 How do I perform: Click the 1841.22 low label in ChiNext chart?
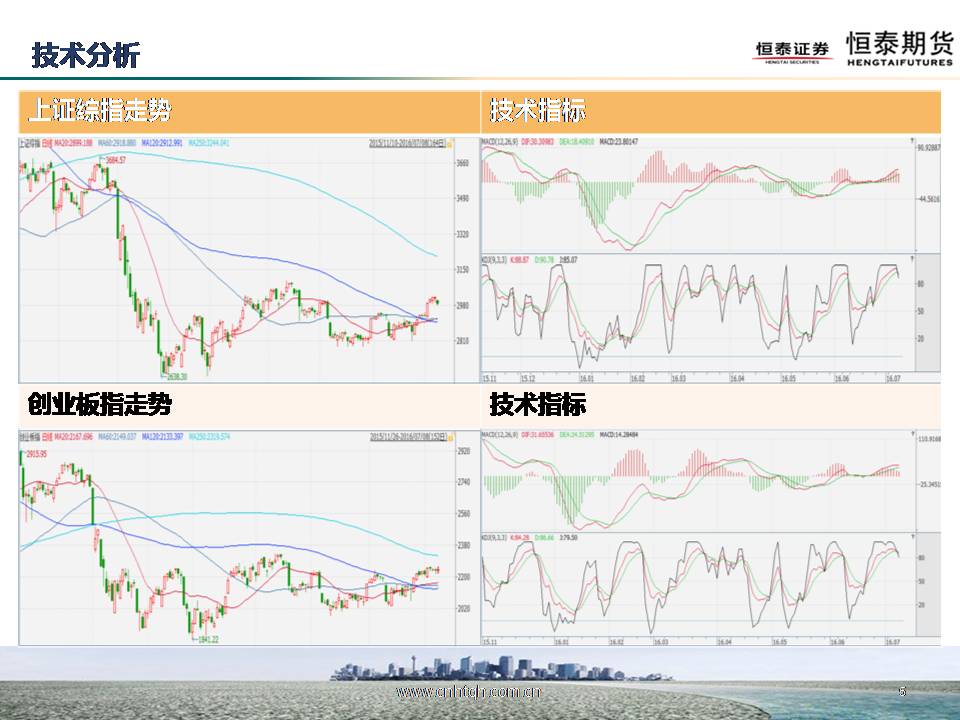pos(208,639)
